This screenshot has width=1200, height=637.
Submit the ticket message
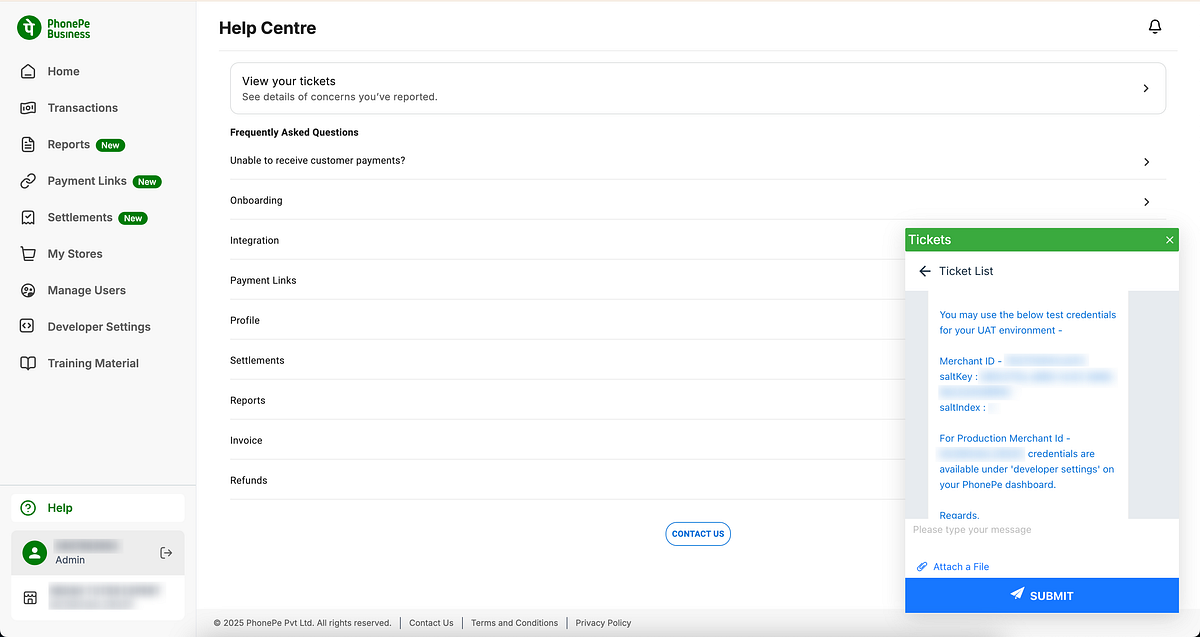tap(1042, 595)
